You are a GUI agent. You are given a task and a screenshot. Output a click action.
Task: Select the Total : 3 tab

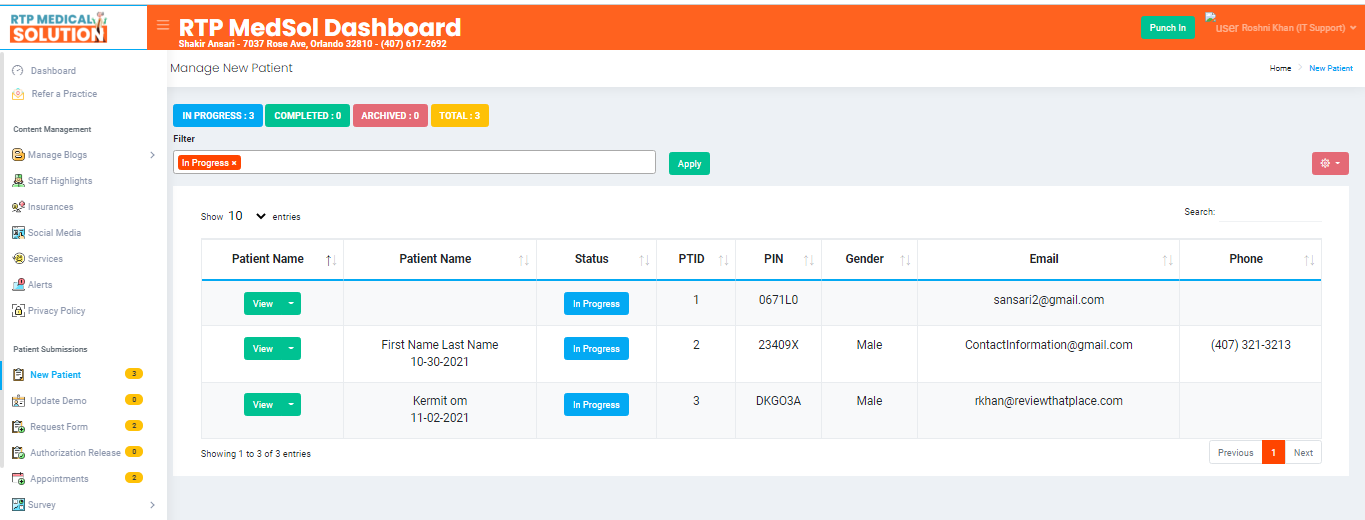pyautogui.click(x=460, y=116)
